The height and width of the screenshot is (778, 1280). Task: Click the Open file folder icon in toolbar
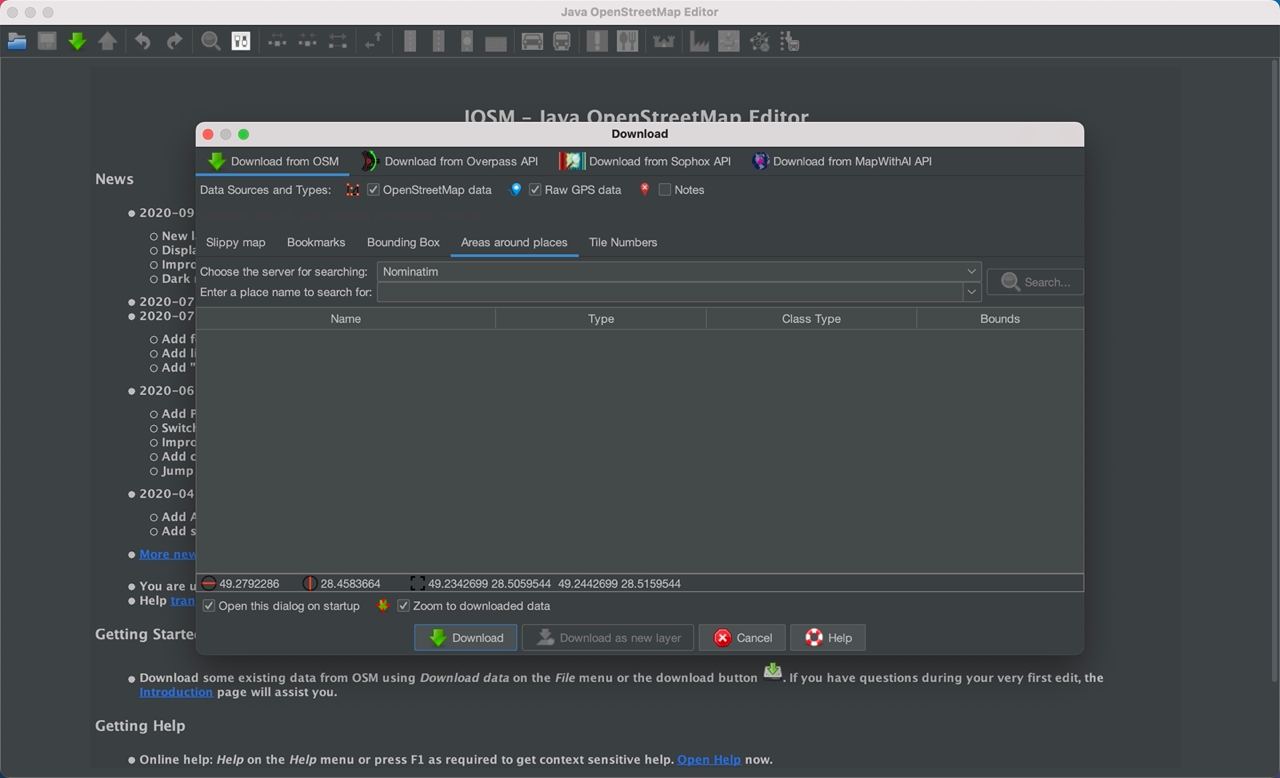pyautogui.click(x=17, y=41)
